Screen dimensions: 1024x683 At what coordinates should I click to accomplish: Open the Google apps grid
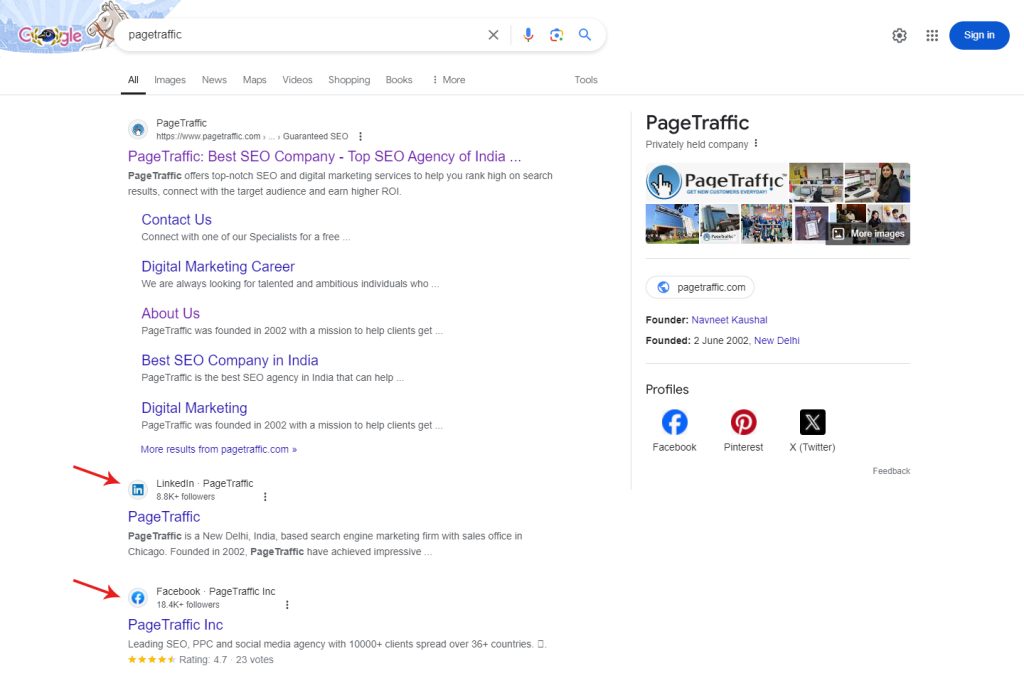click(x=932, y=35)
